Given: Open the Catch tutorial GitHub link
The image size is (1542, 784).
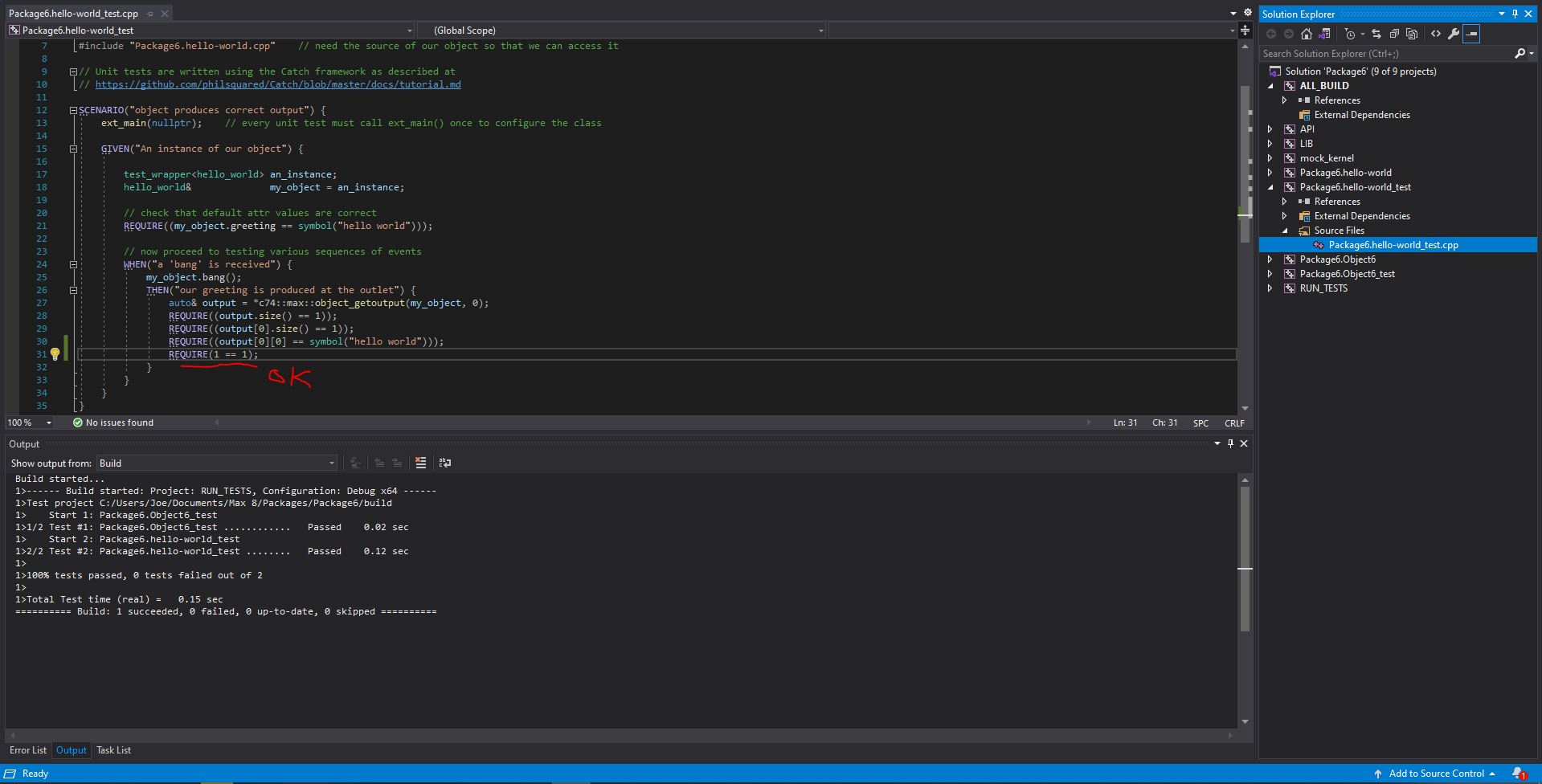Looking at the screenshot, I should pyautogui.click(x=278, y=84).
